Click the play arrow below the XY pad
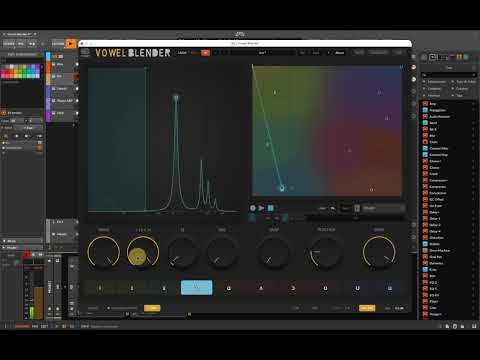 (x=261, y=208)
